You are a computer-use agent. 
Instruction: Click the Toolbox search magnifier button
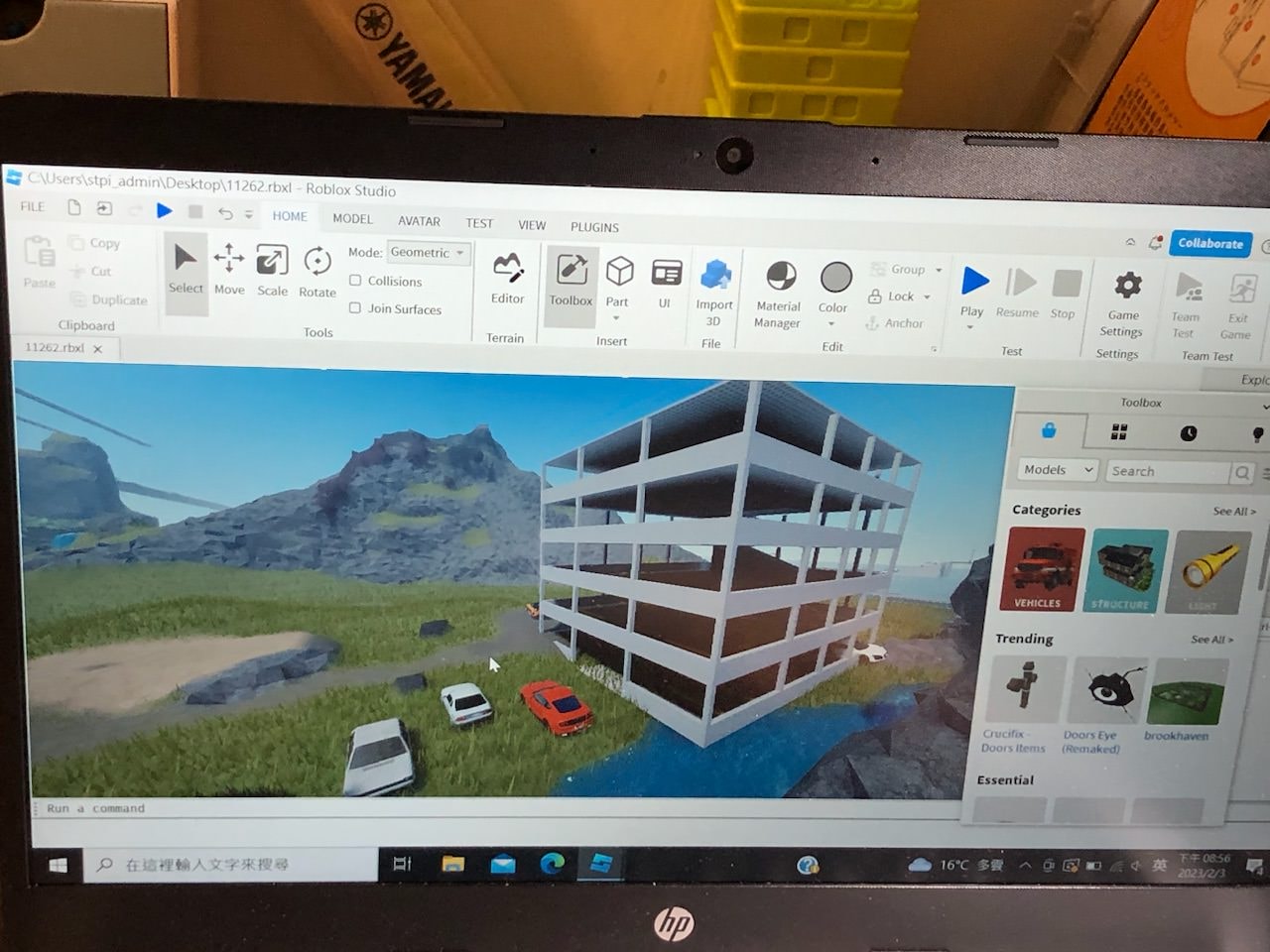[x=1242, y=473]
